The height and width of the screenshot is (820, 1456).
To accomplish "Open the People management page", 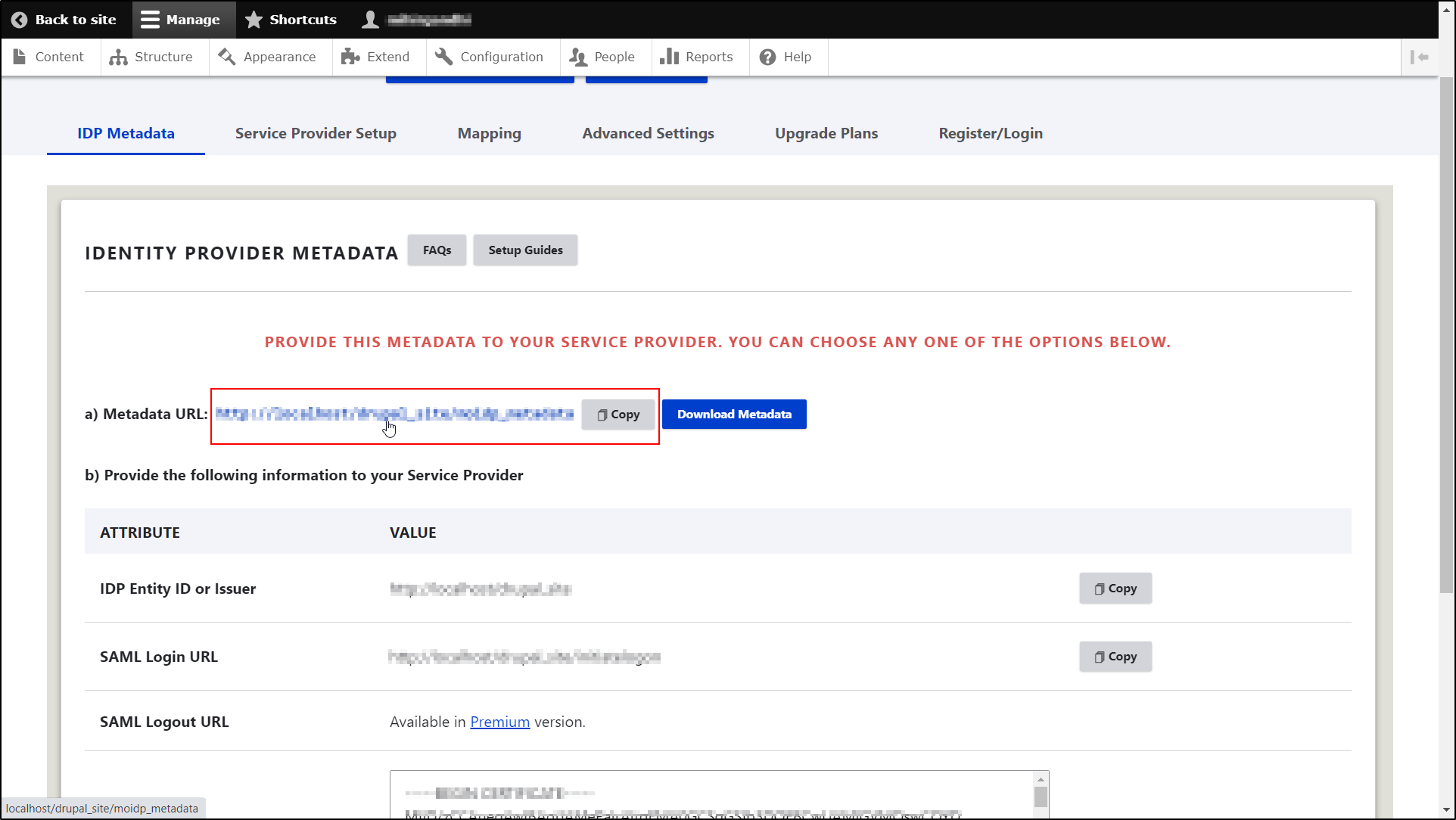I will 603,57.
